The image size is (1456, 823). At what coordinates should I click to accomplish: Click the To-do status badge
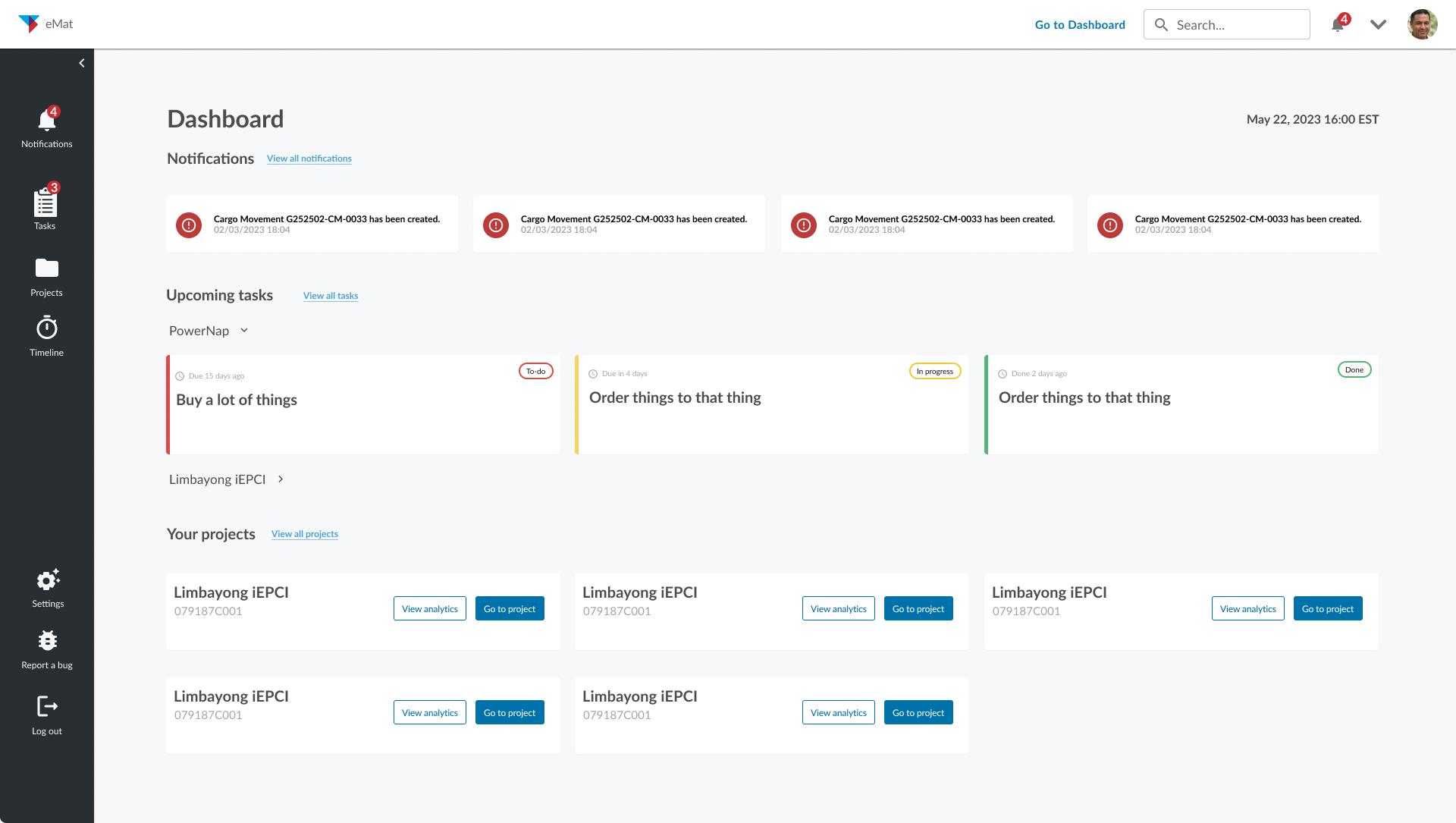pyautogui.click(x=536, y=371)
